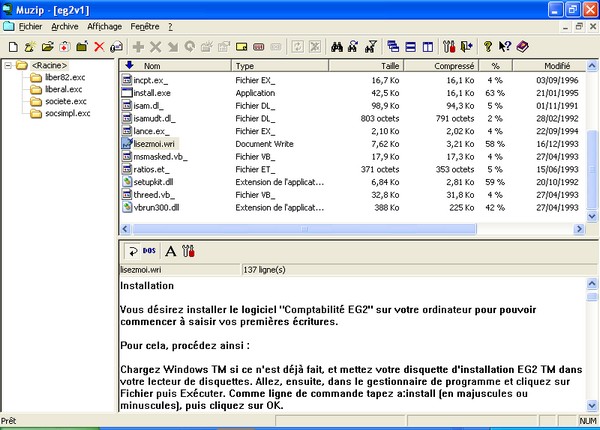The width and height of the screenshot is (600, 430).
Task: Click the first-aid kit repair icon
Action: click(x=65, y=47)
